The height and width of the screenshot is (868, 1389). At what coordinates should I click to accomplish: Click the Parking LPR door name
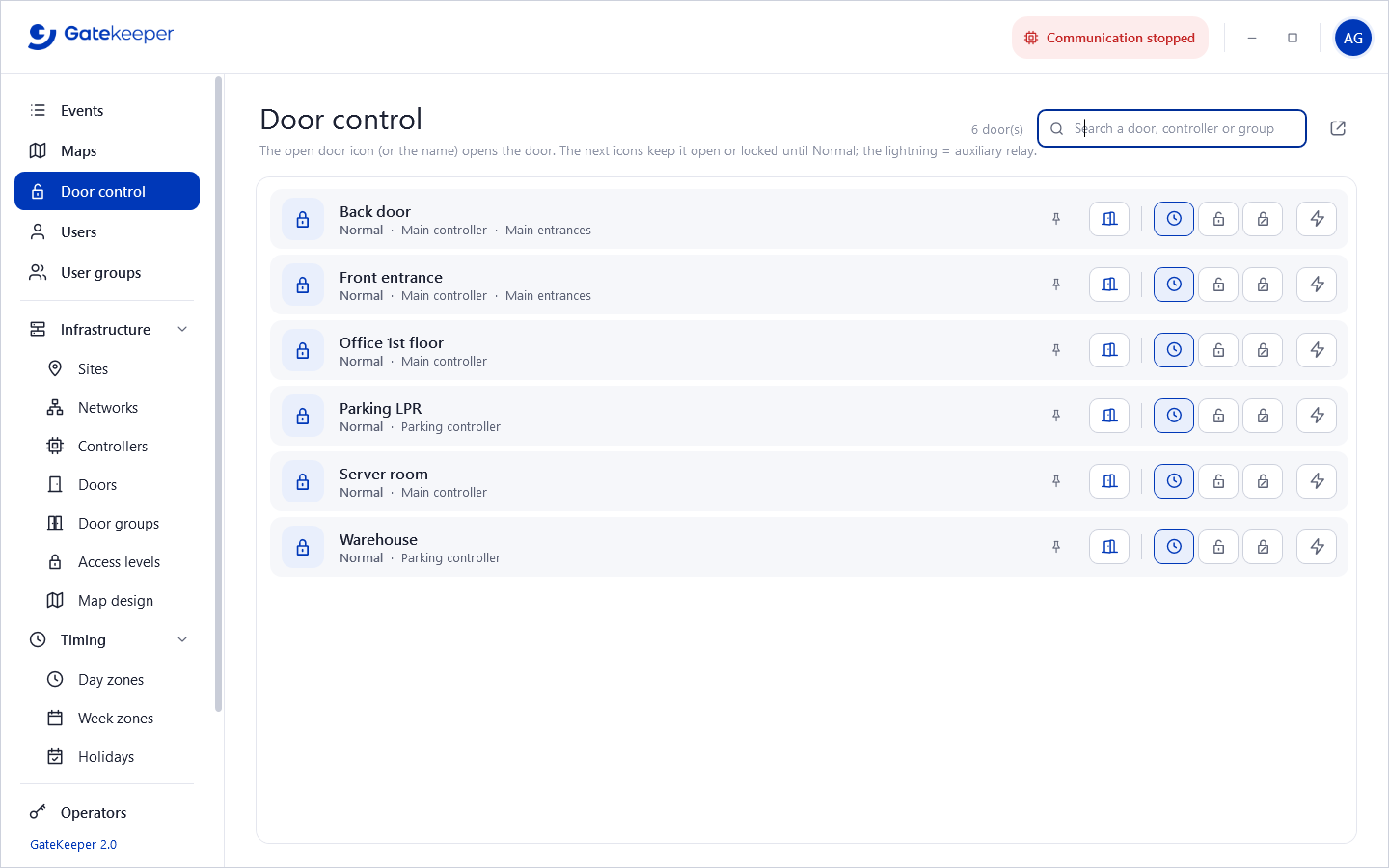click(380, 408)
